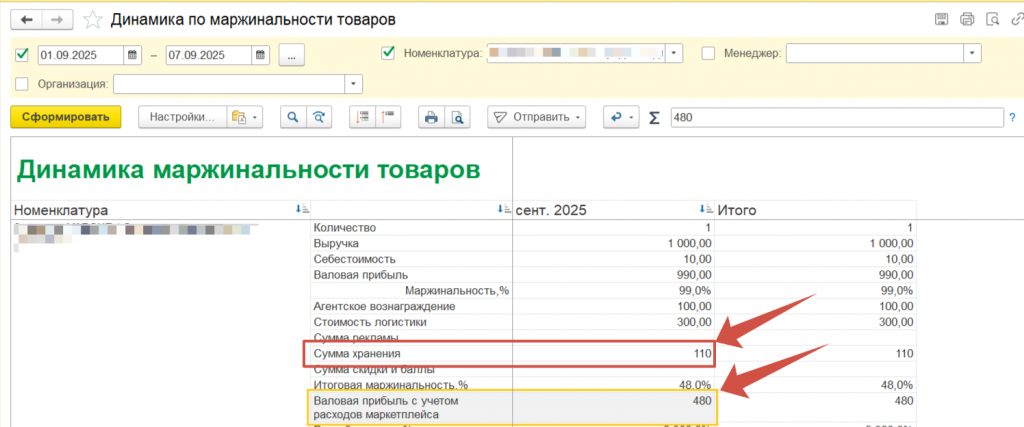Enable the Организация filter checkbox
Image resolution: width=1024 pixels, height=427 pixels.
24,84
